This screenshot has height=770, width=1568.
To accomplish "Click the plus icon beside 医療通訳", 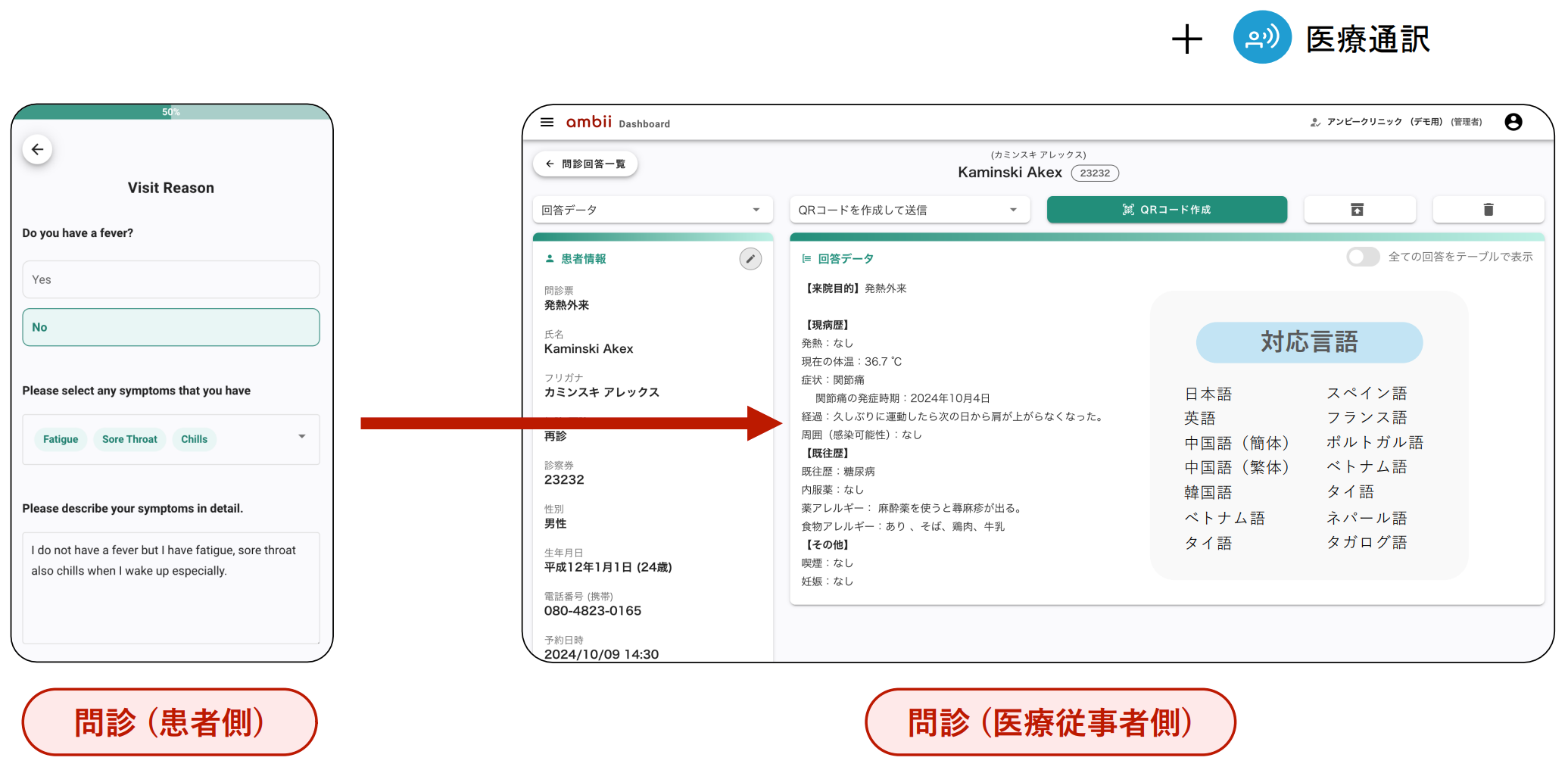I will tap(1186, 39).
